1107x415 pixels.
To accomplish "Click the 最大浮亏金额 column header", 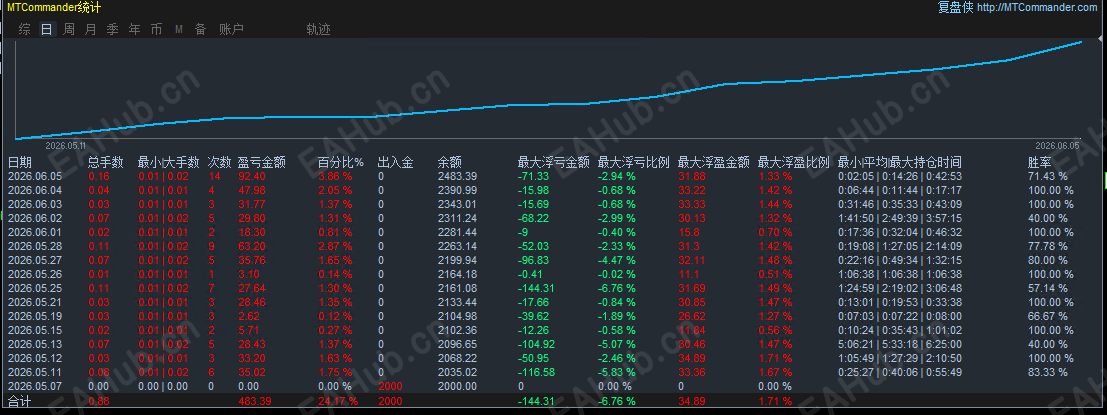I will tap(554, 163).
